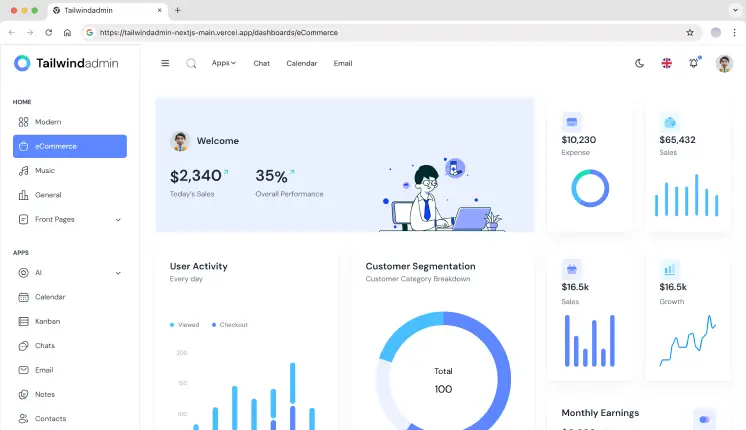Image resolution: width=746 pixels, height=430 pixels.
Task: Select Modern dashboard in sidebar
Action: [x=70, y=122]
